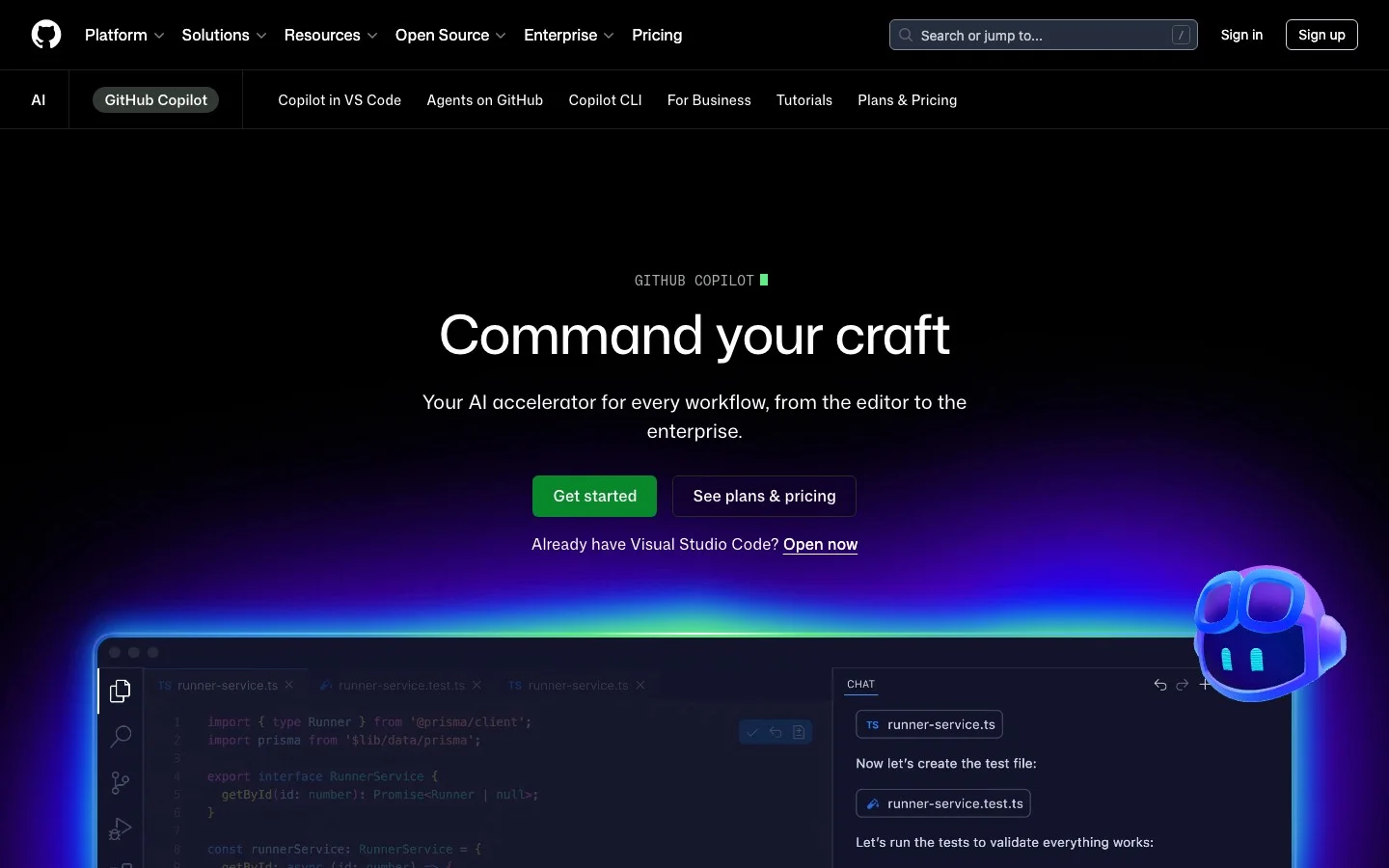The height and width of the screenshot is (868, 1389).
Task: Click the test icon on runner-service.test.ts chip
Action: (872, 803)
